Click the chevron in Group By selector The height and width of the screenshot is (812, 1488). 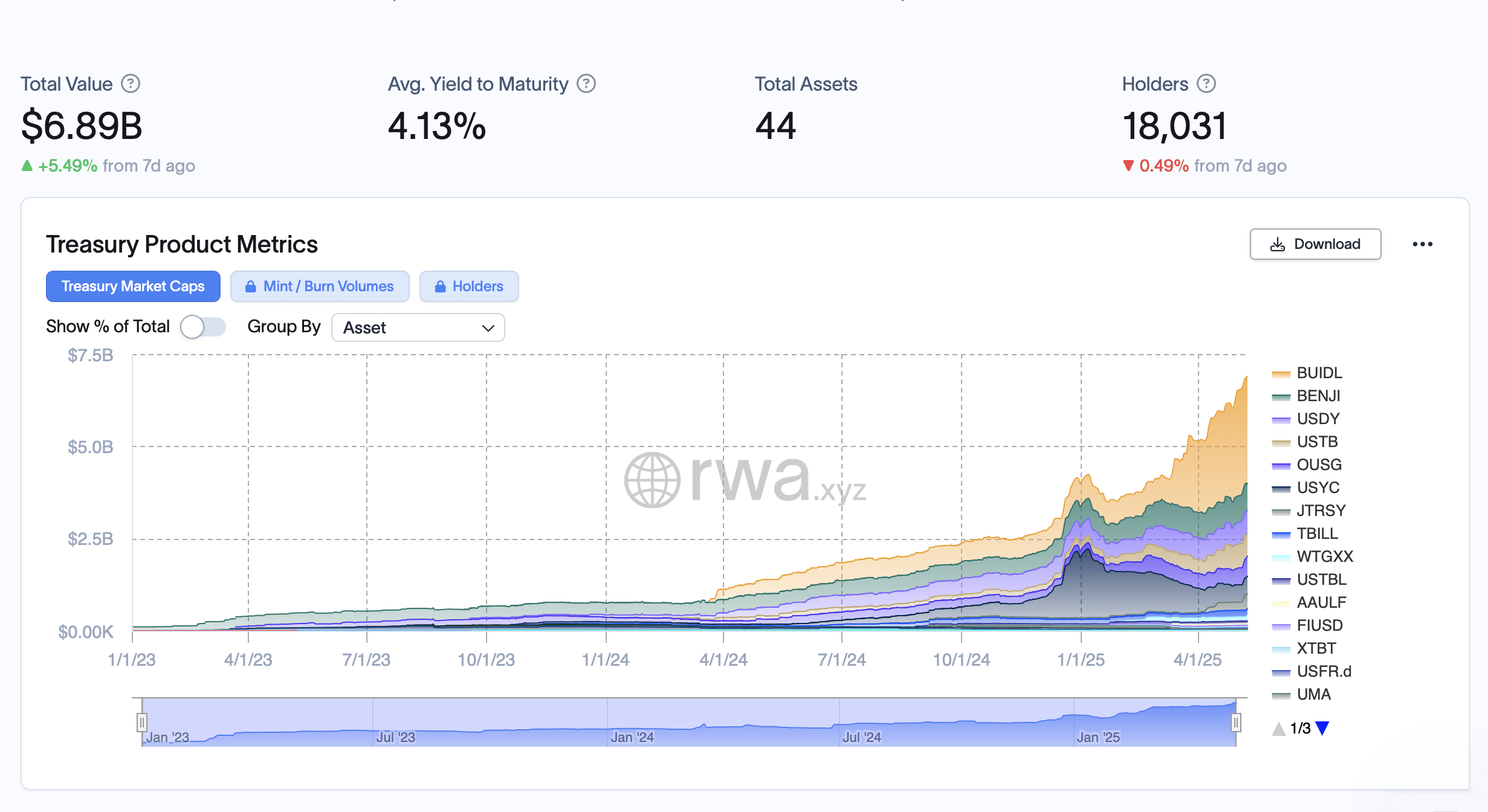click(488, 327)
